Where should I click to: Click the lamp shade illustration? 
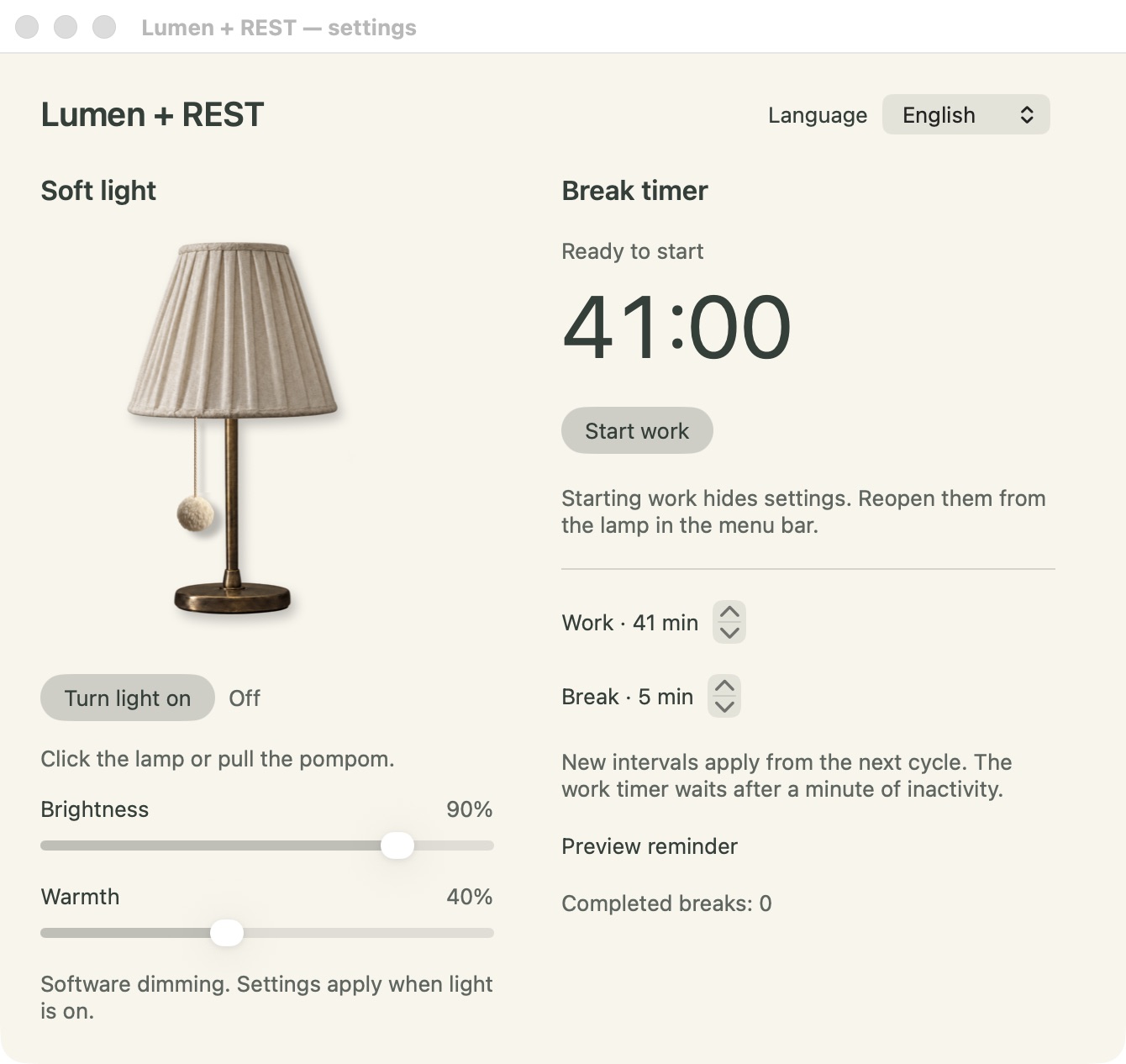click(x=233, y=330)
